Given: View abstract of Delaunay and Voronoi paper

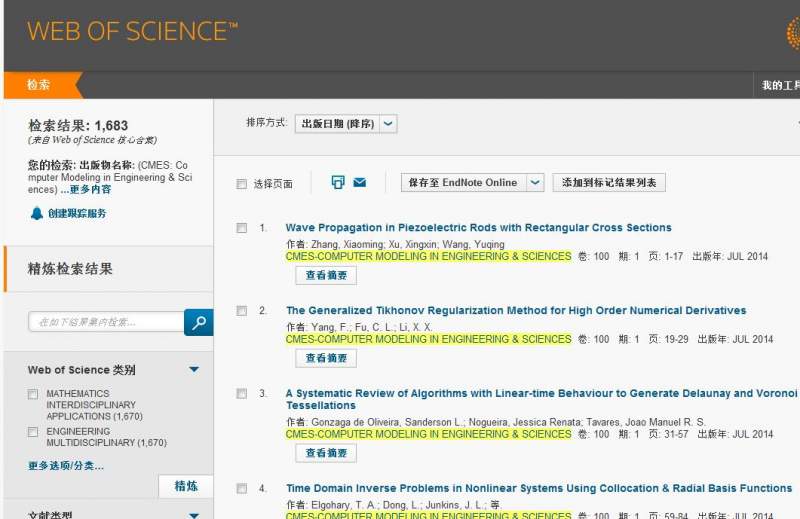Looking at the screenshot, I should tap(326, 453).
